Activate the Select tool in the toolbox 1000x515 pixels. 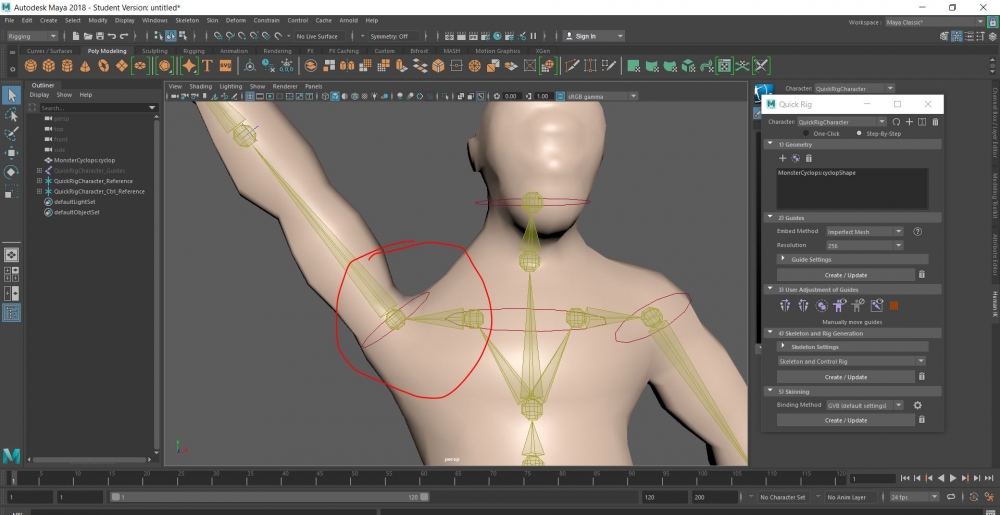11,95
